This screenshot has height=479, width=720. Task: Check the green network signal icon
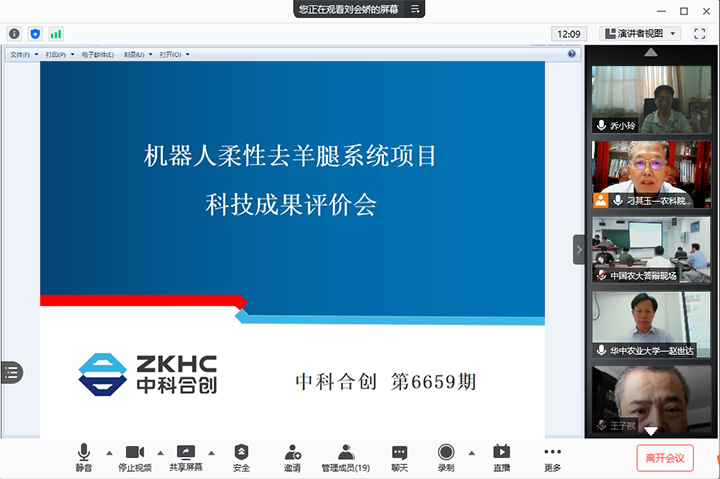point(56,34)
